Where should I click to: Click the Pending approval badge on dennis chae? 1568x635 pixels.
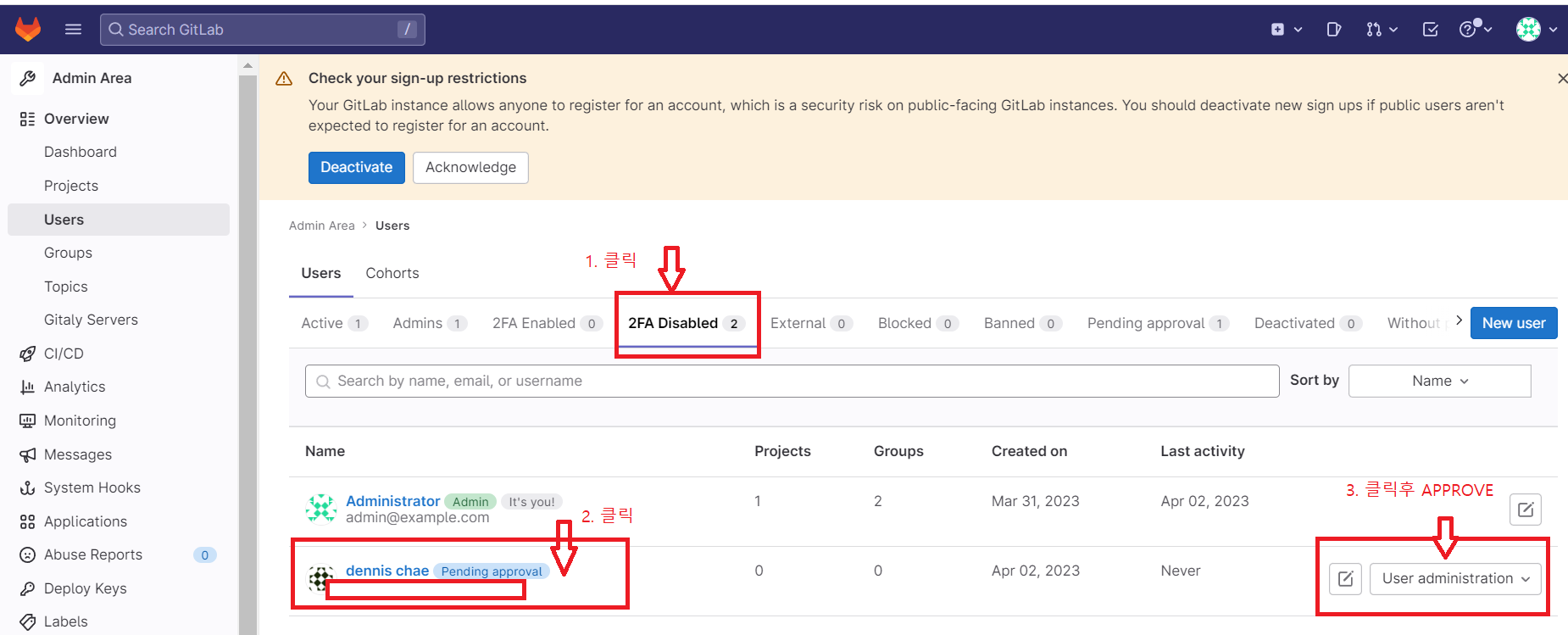coord(492,571)
